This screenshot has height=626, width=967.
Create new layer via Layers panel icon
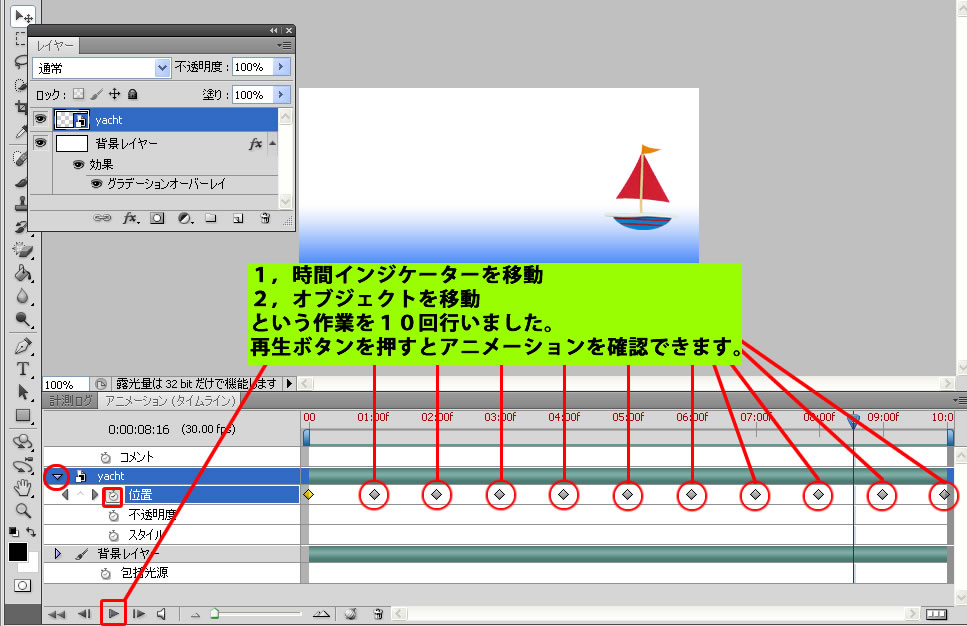pos(238,217)
